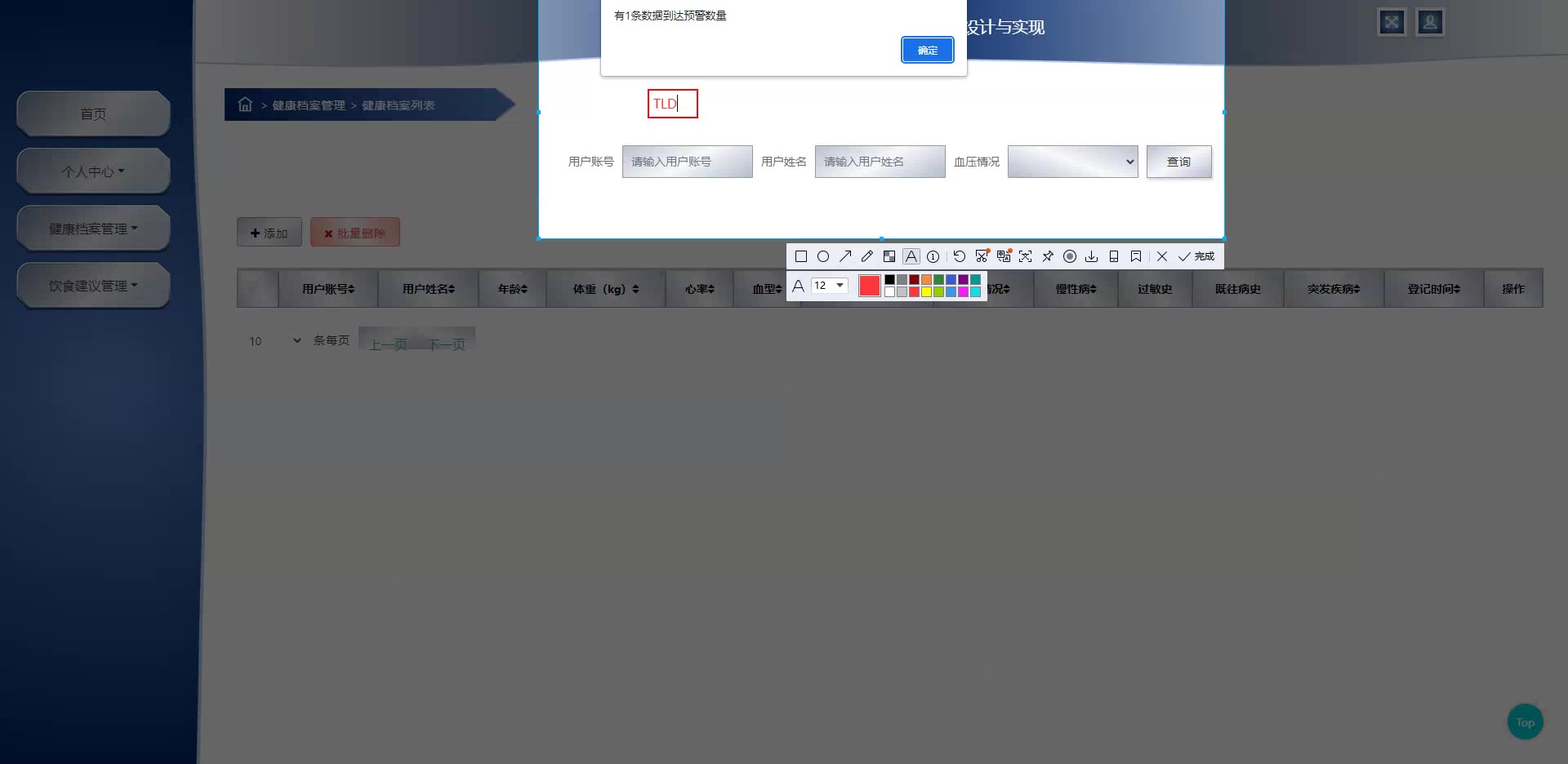The height and width of the screenshot is (764, 1568).
Task: Click the 添加 add button
Action: [269, 233]
